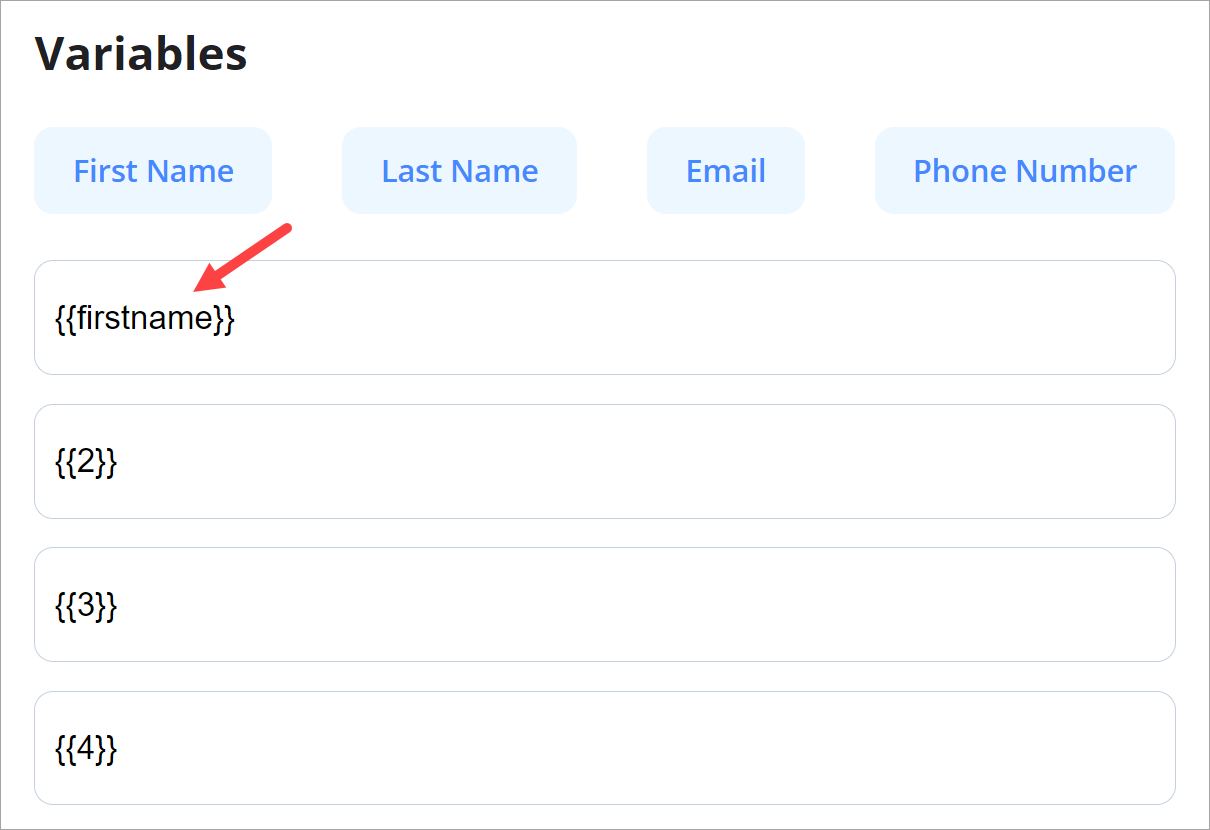Click the "Phone Number" label text

coord(1024,171)
